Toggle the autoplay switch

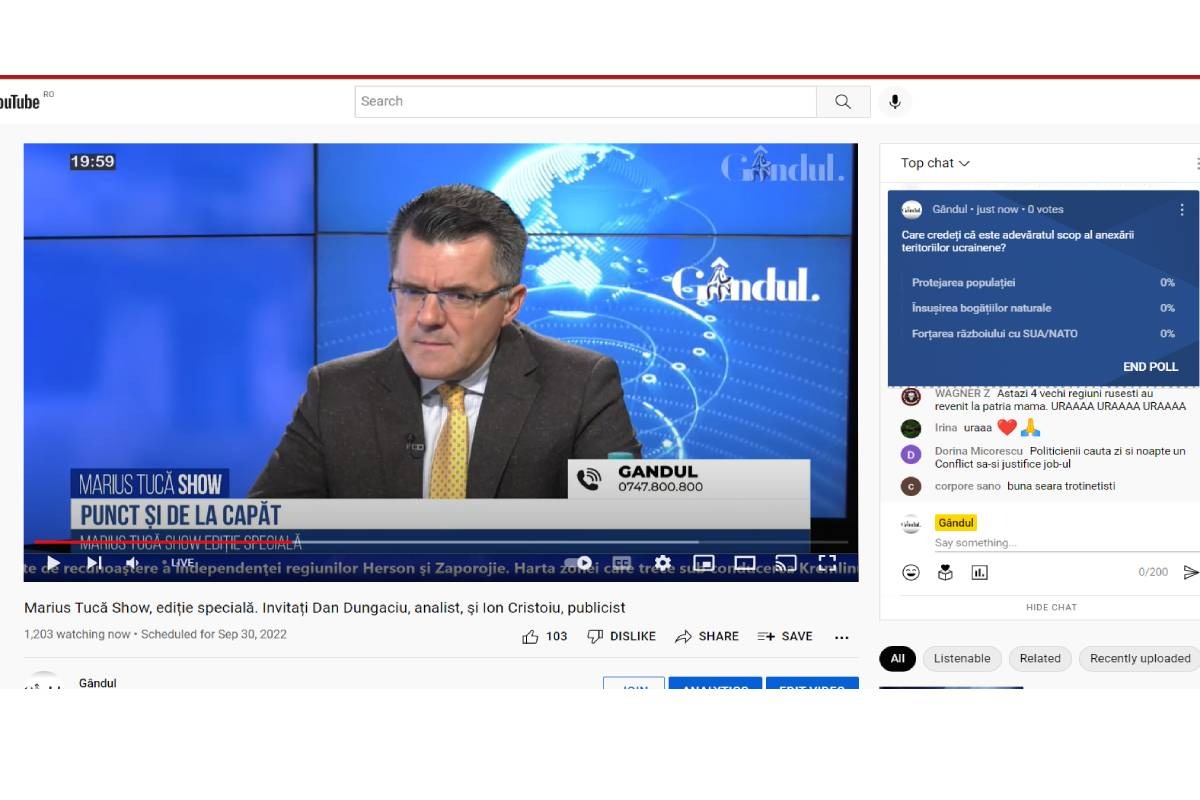(578, 563)
